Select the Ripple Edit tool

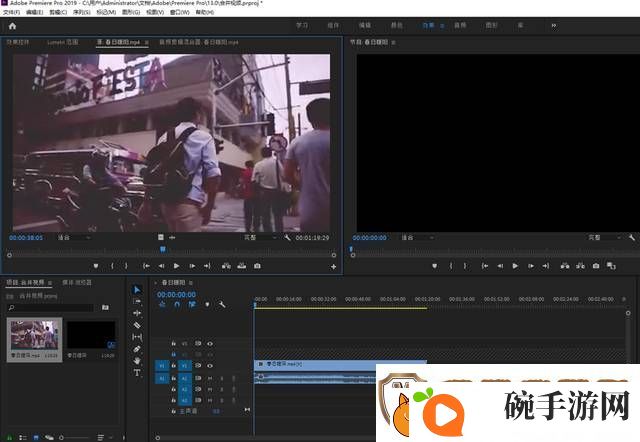(137, 313)
